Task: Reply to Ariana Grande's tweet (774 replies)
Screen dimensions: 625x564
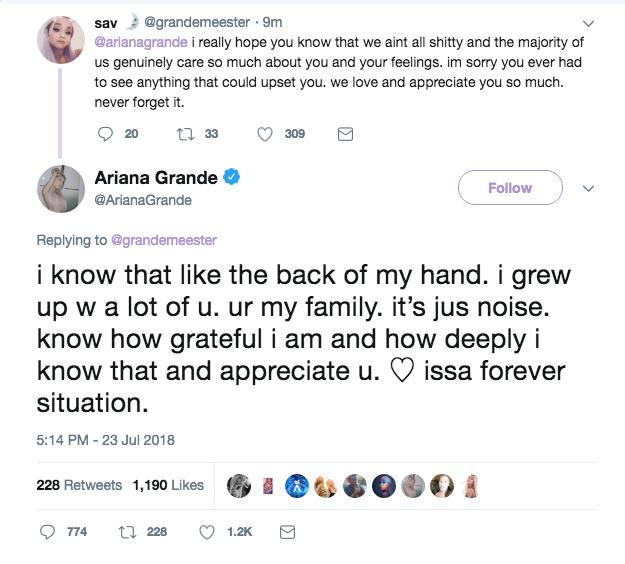Action: 47,532
